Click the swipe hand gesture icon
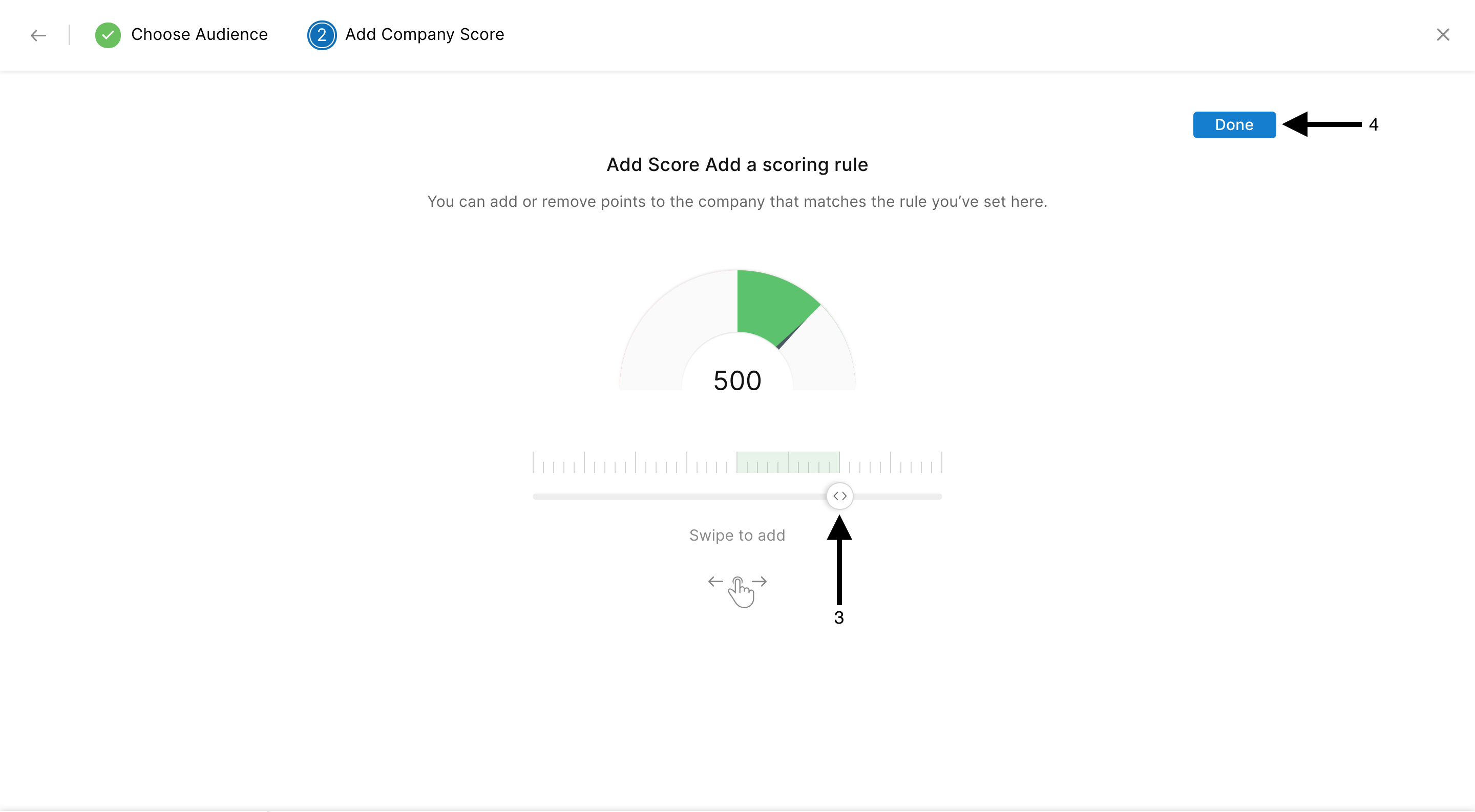Image resolution: width=1475 pixels, height=812 pixels. click(x=742, y=592)
